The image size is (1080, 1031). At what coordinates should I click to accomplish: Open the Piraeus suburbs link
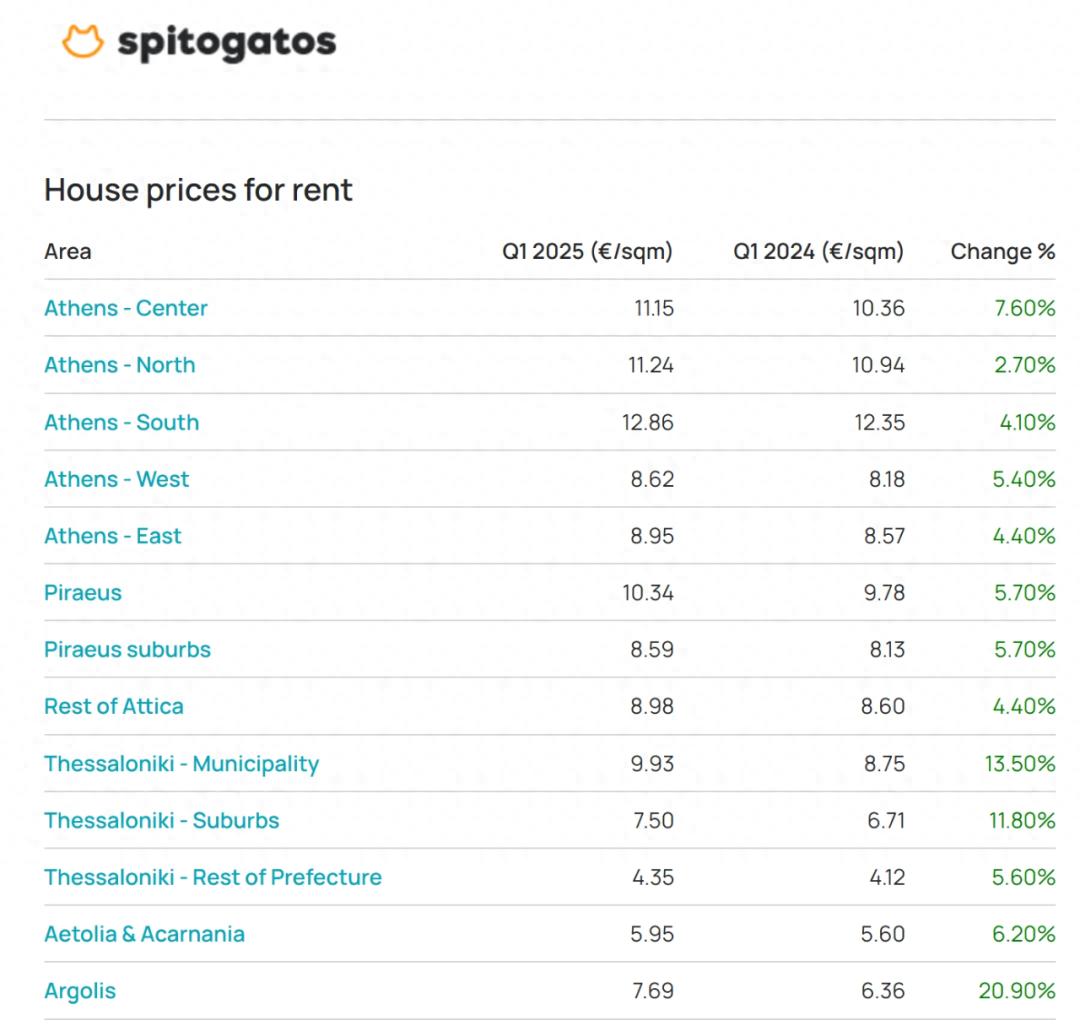(127, 649)
